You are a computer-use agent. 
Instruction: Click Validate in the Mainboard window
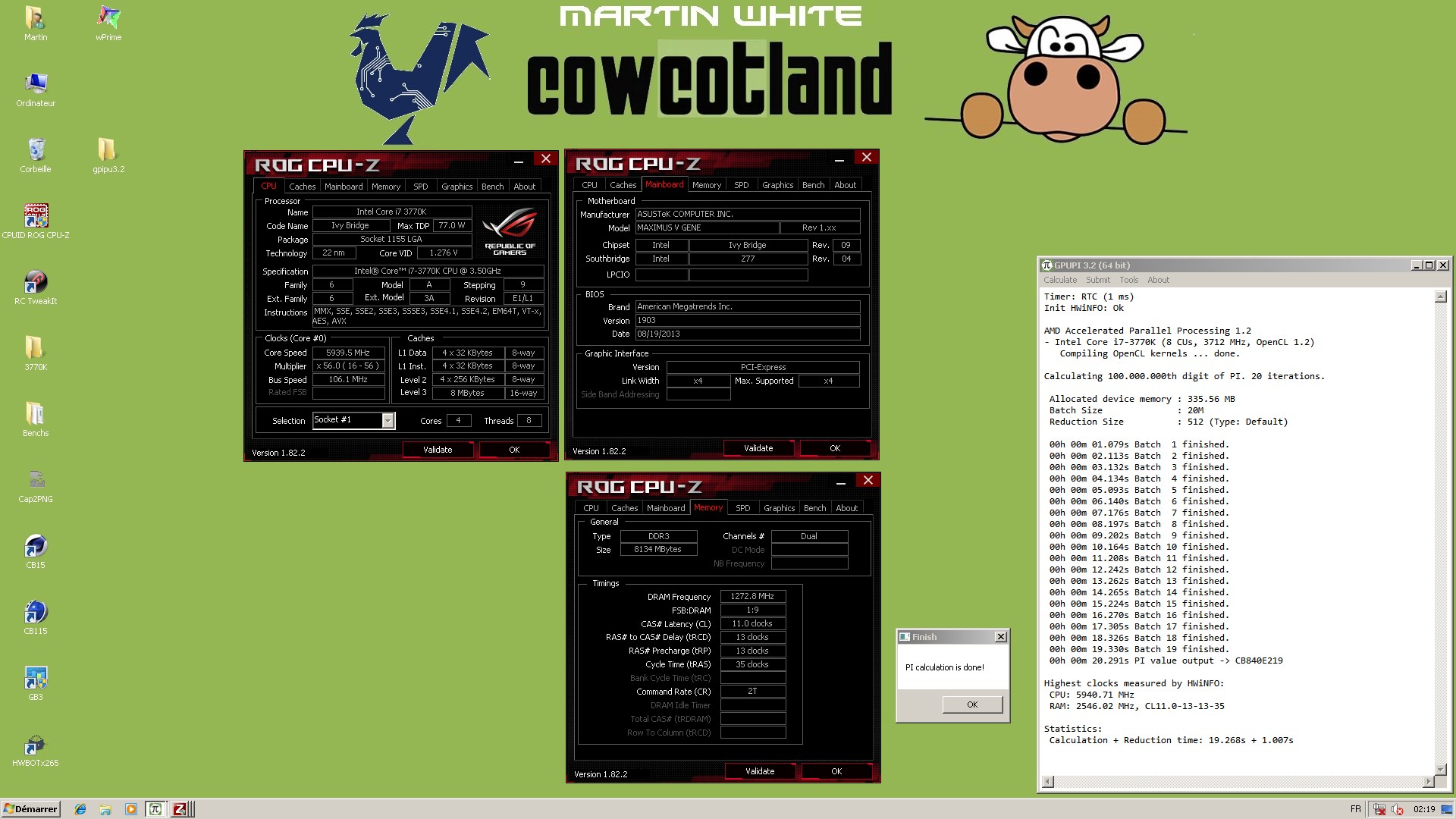(758, 448)
